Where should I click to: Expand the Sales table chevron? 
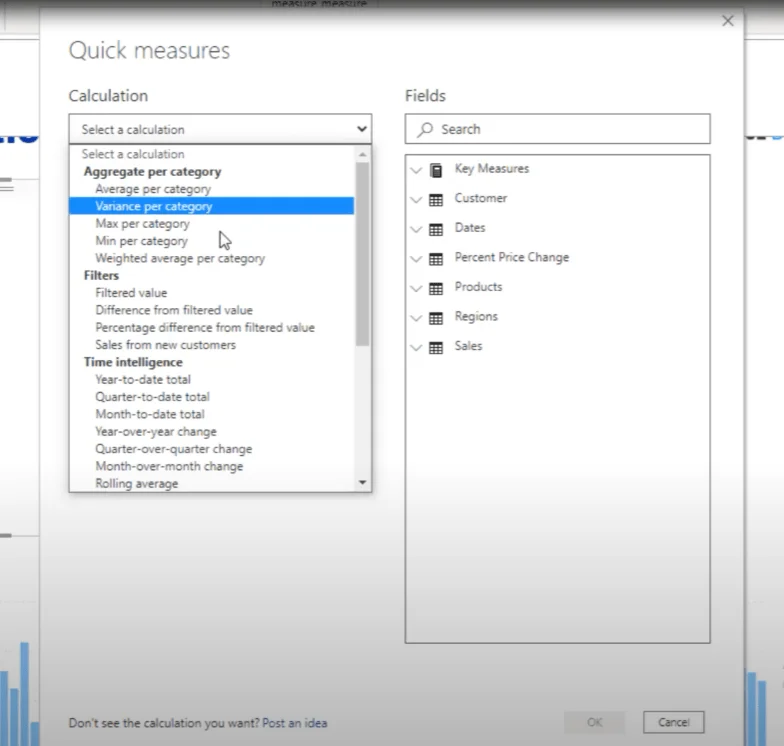tap(416, 348)
